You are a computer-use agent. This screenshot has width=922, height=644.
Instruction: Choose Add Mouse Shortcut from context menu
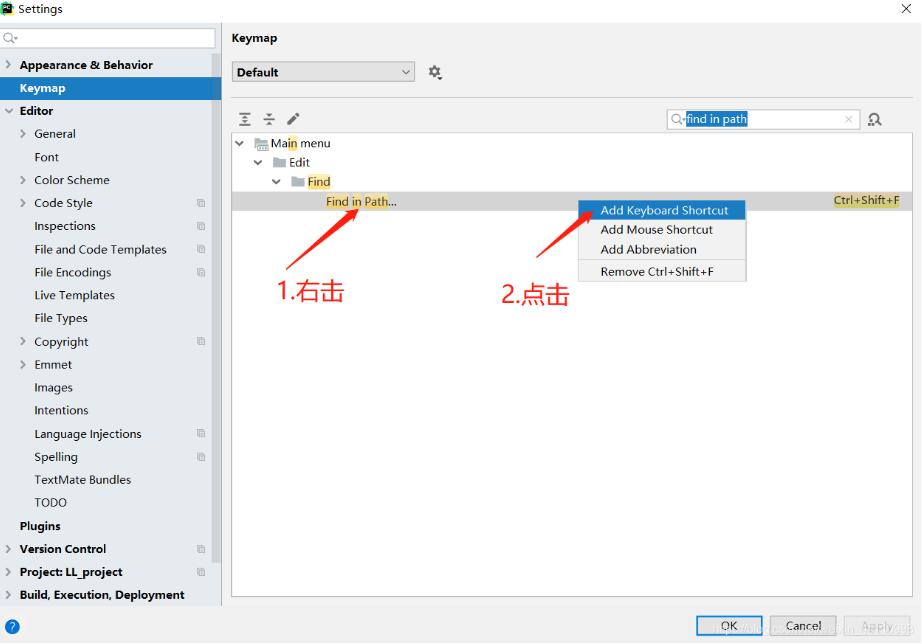pyautogui.click(x=662, y=230)
